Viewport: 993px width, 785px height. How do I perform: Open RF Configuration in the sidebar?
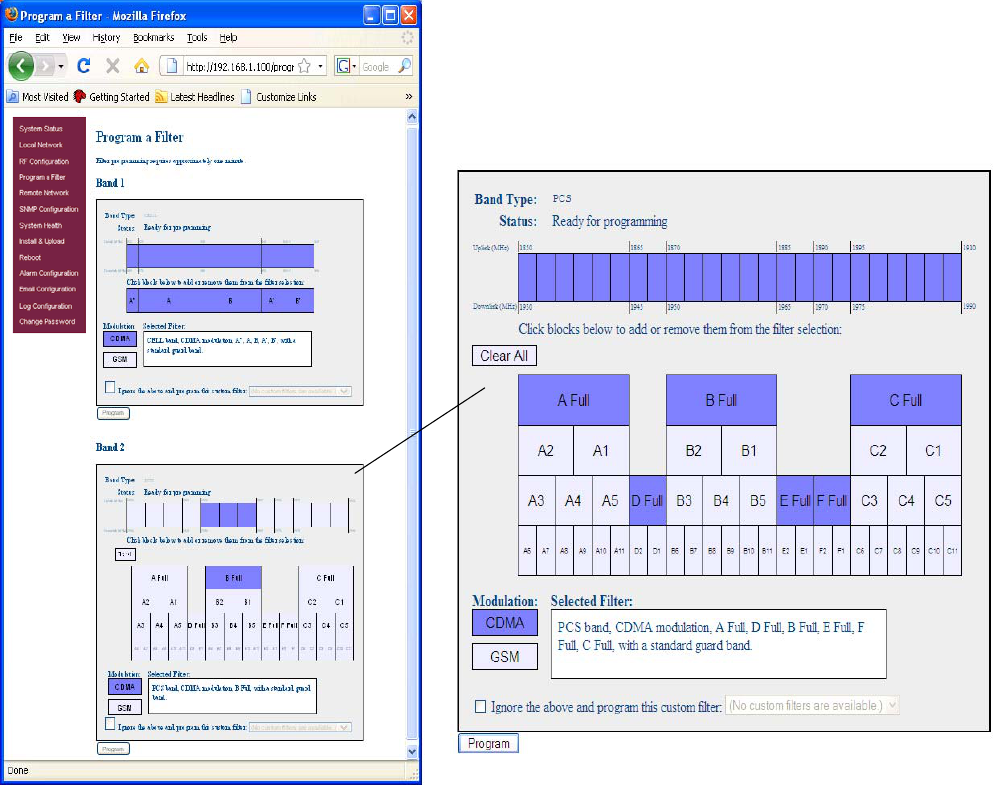pos(44,161)
